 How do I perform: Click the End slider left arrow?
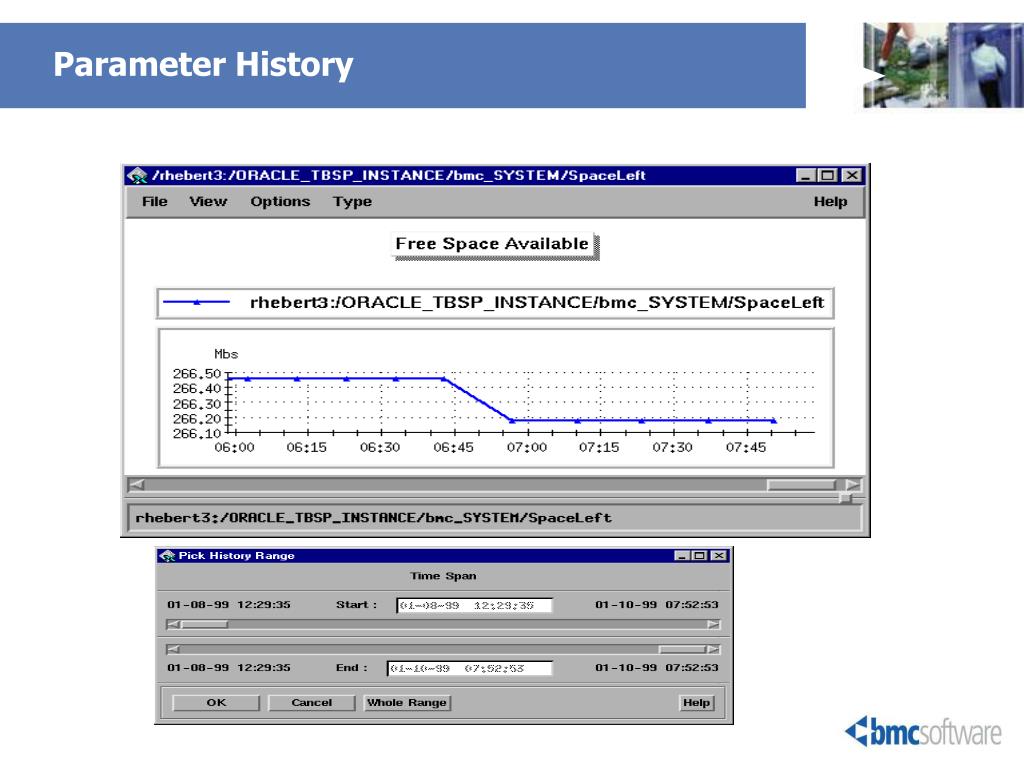point(173,649)
